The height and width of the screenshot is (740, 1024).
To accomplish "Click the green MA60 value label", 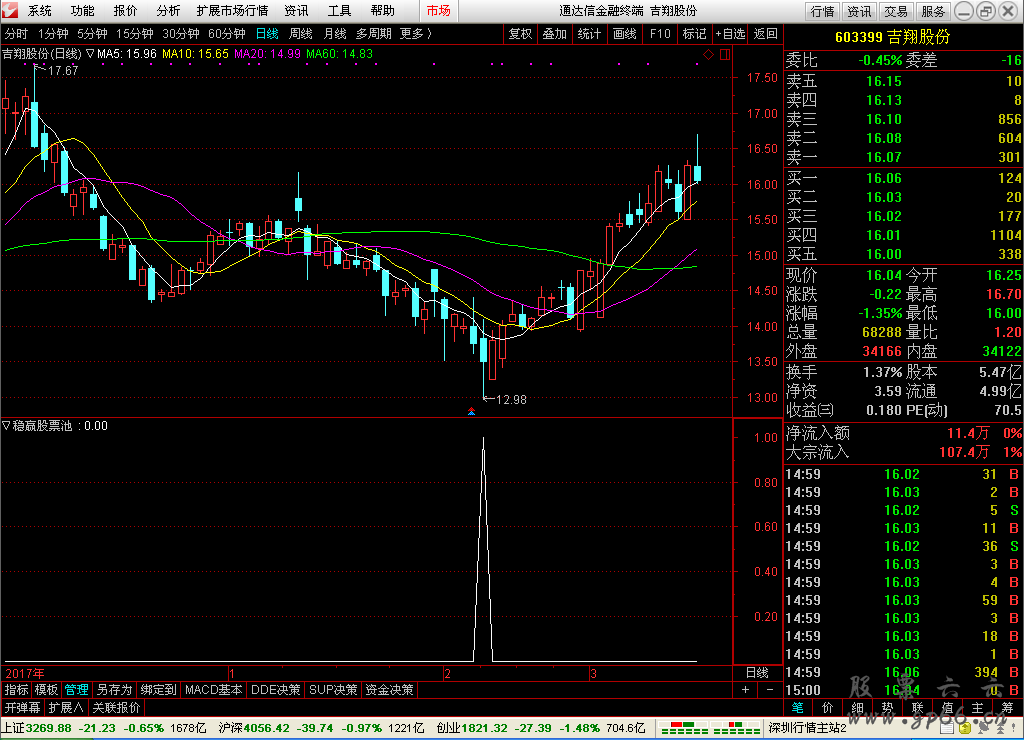I will pos(339,54).
